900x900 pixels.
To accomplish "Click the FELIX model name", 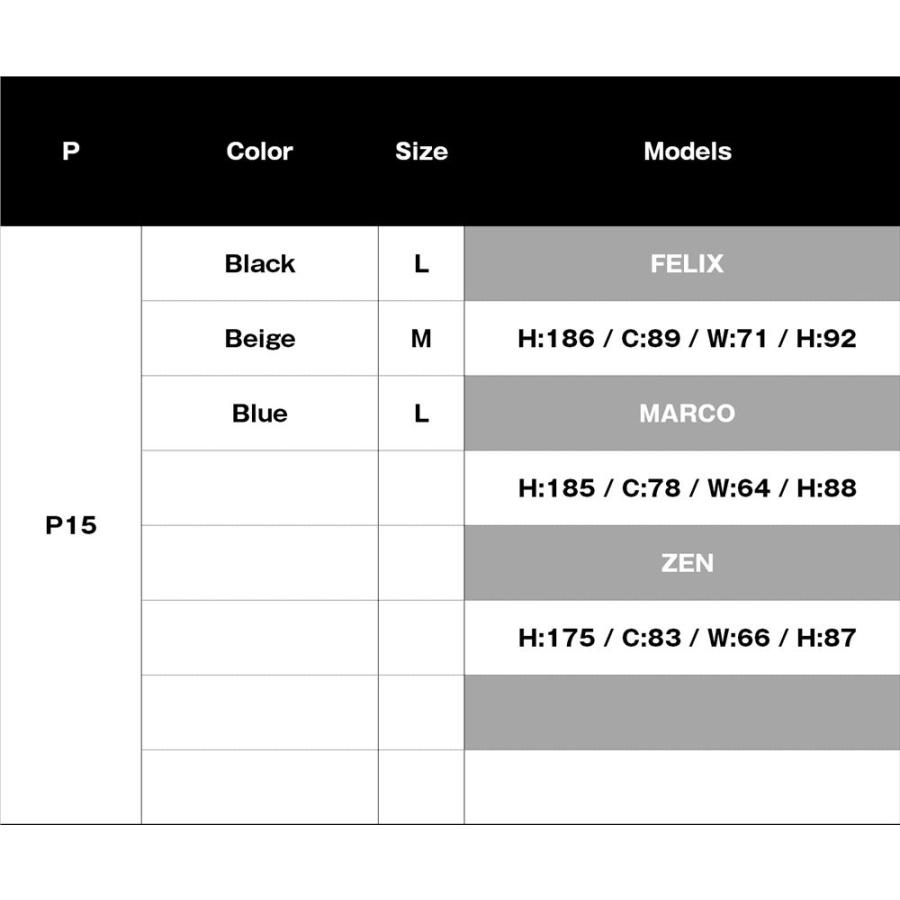I will coord(687,264).
